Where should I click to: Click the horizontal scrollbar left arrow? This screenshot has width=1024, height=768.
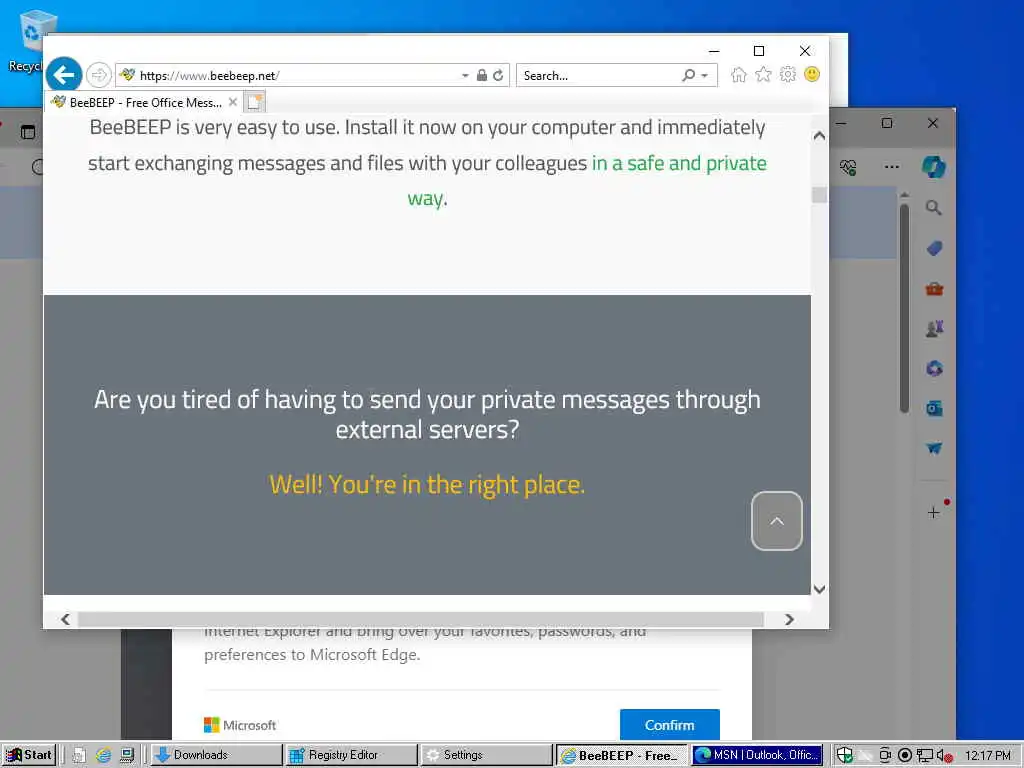[x=65, y=619]
